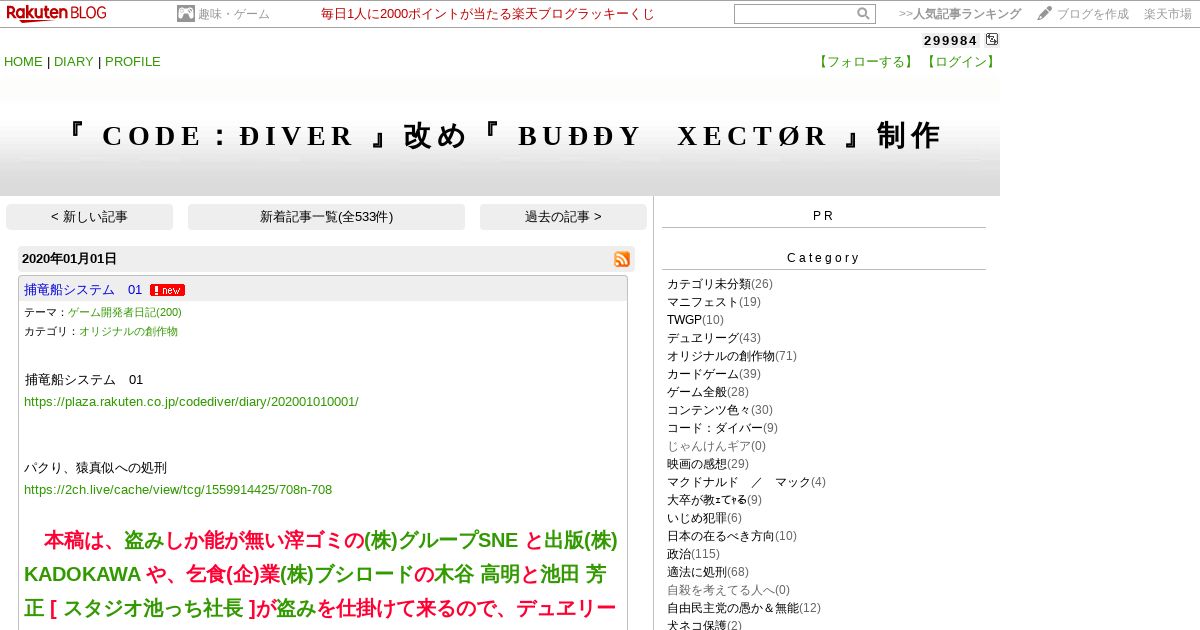Open theme ゲーム開発者日記(200)

(x=125, y=312)
